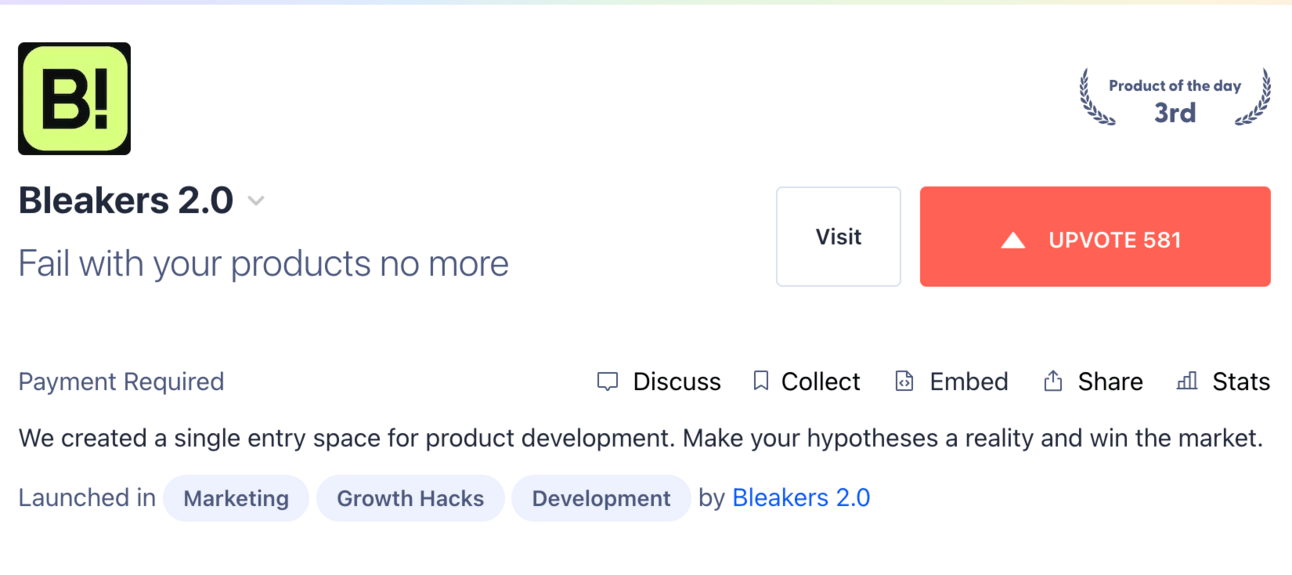Screen dimensions: 1292x575
Task: Open the Product of the day 3rd badge
Action: 1175,99
